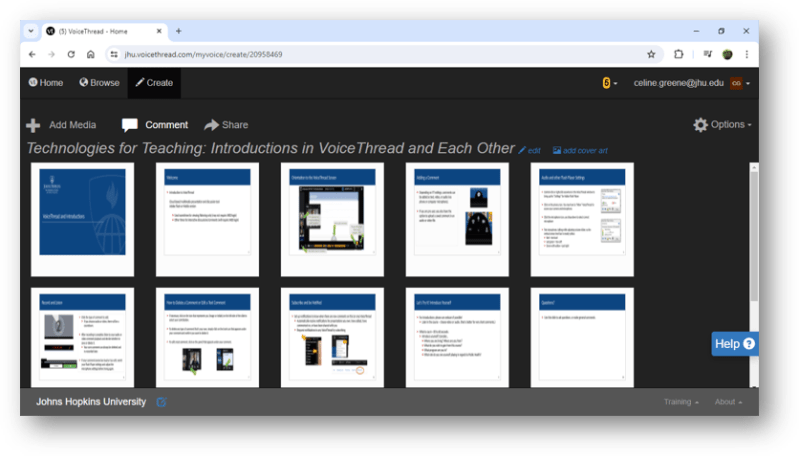Click the Johns Hopkins University footer text
This screenshot has height=456, width=799.
pyautogui.click(x=91, y=402)
